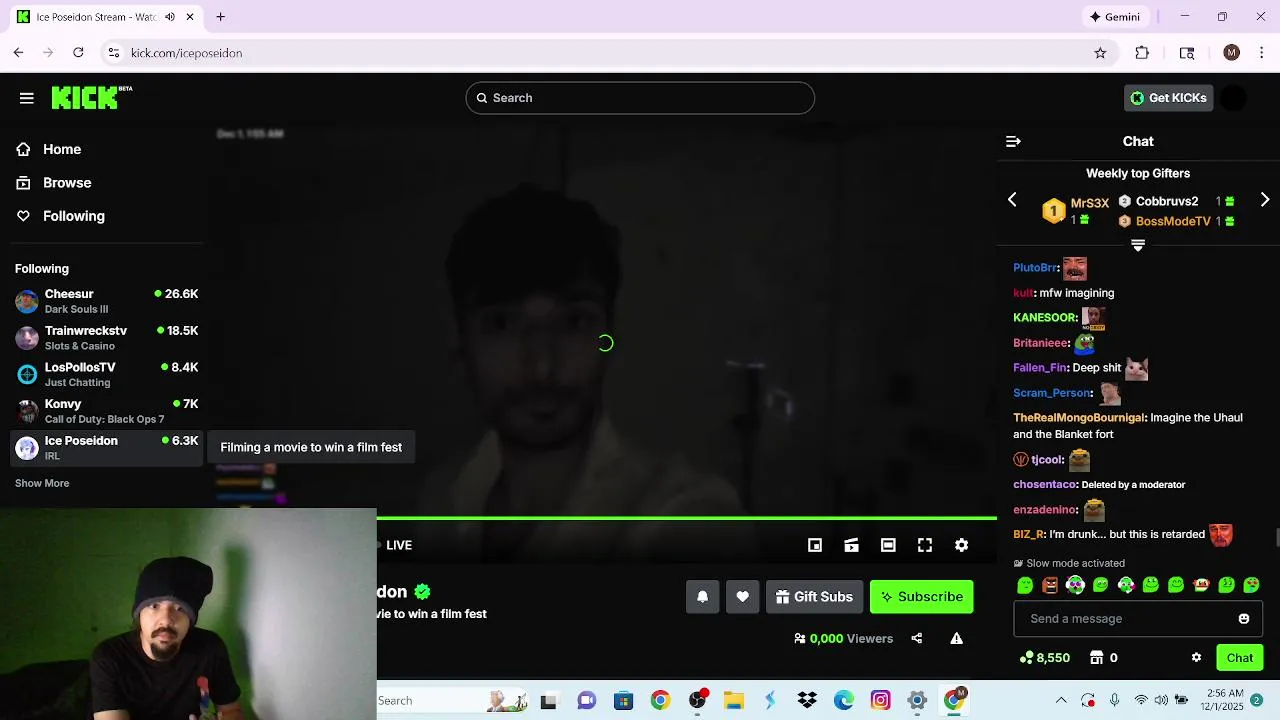Click the MrS3X top gifter name
The width and height of the screenshot is (1280, 720).
pyautogui.click(x=1089, y=203)
